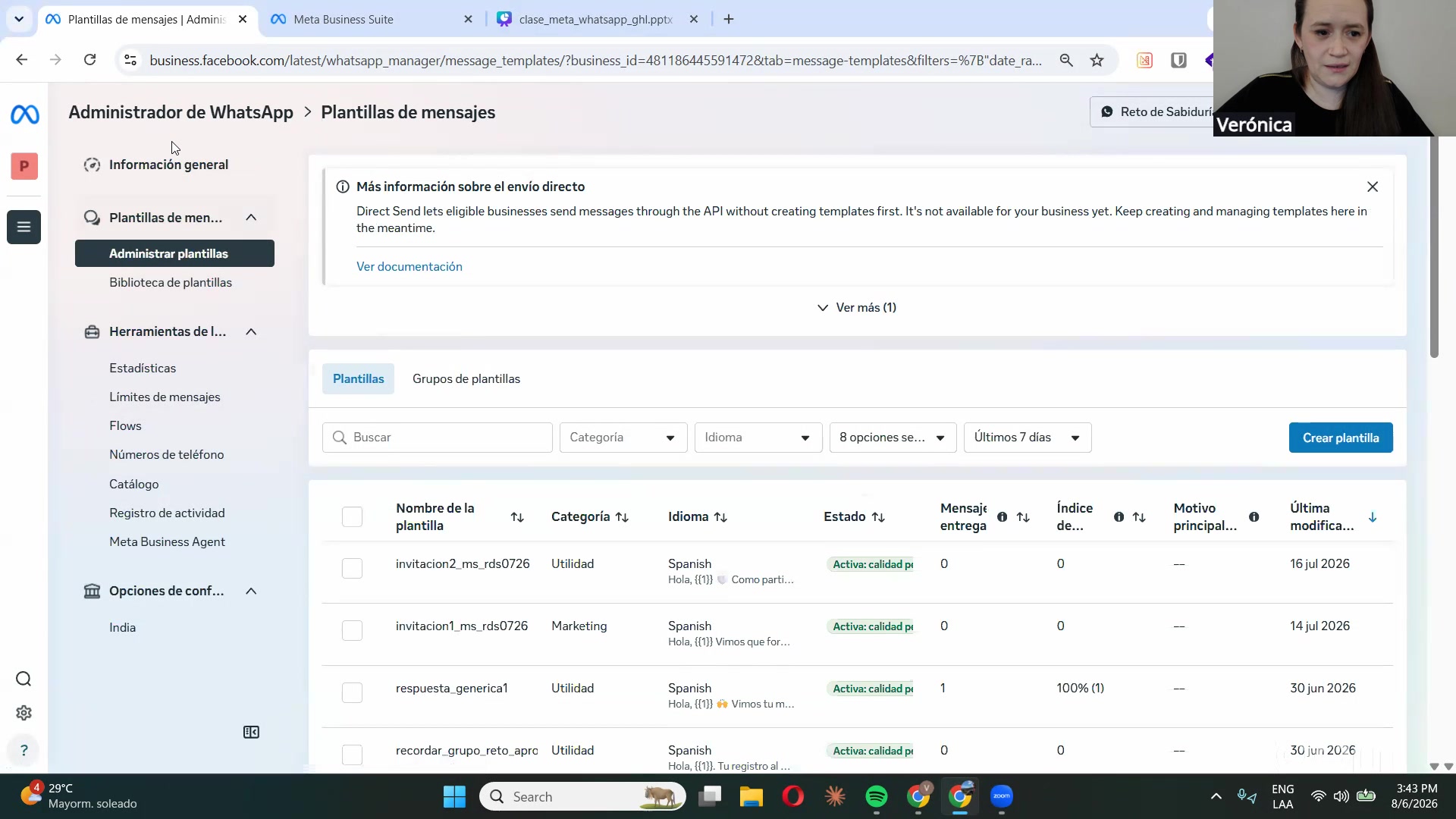
Task: Click the Meta logo icon
Action: pyautogui.click(x=24, y=115)
